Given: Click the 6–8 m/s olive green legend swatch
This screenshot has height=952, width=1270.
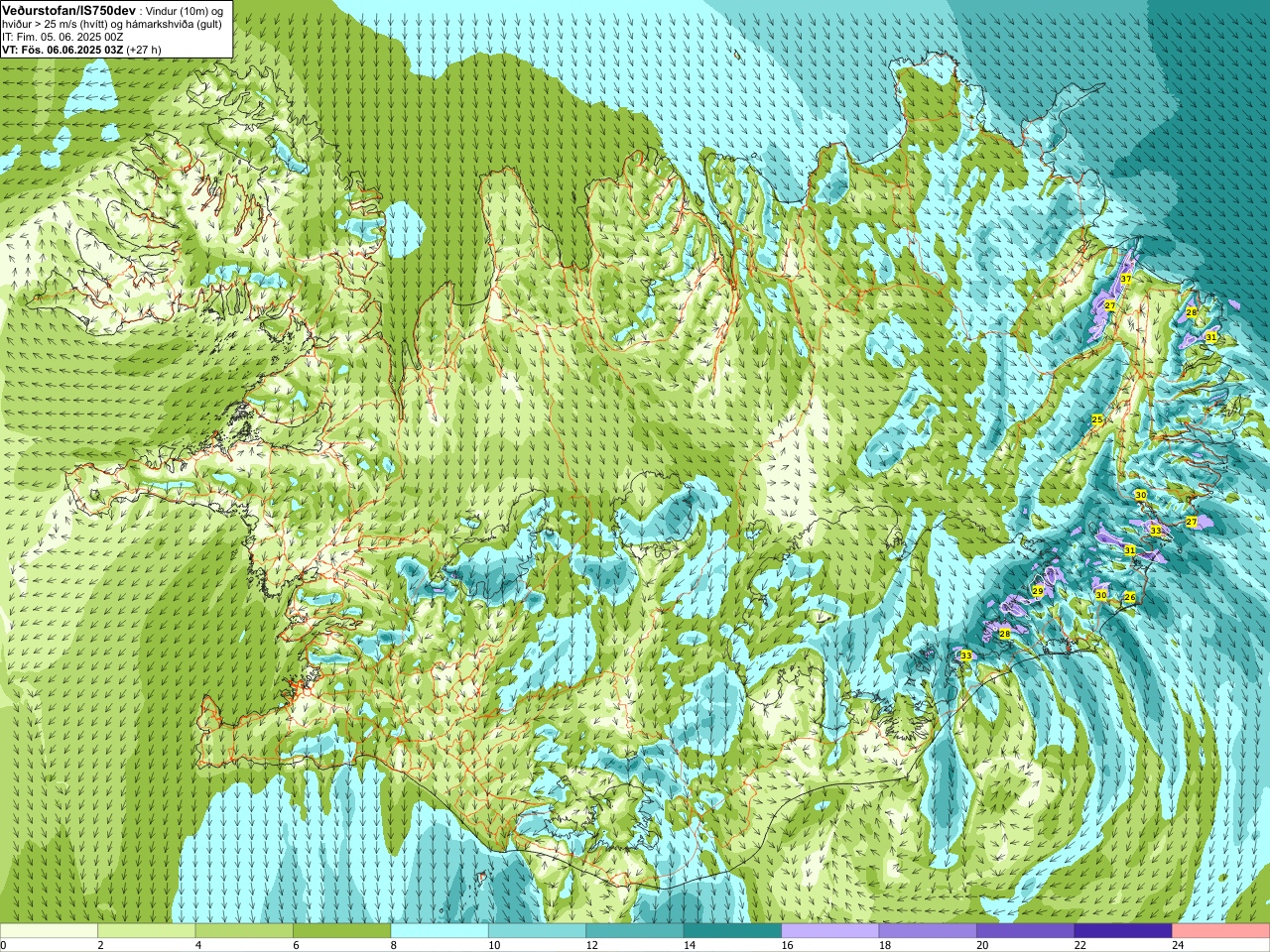Looking at the screenshot, I should [x=341, y=931].
